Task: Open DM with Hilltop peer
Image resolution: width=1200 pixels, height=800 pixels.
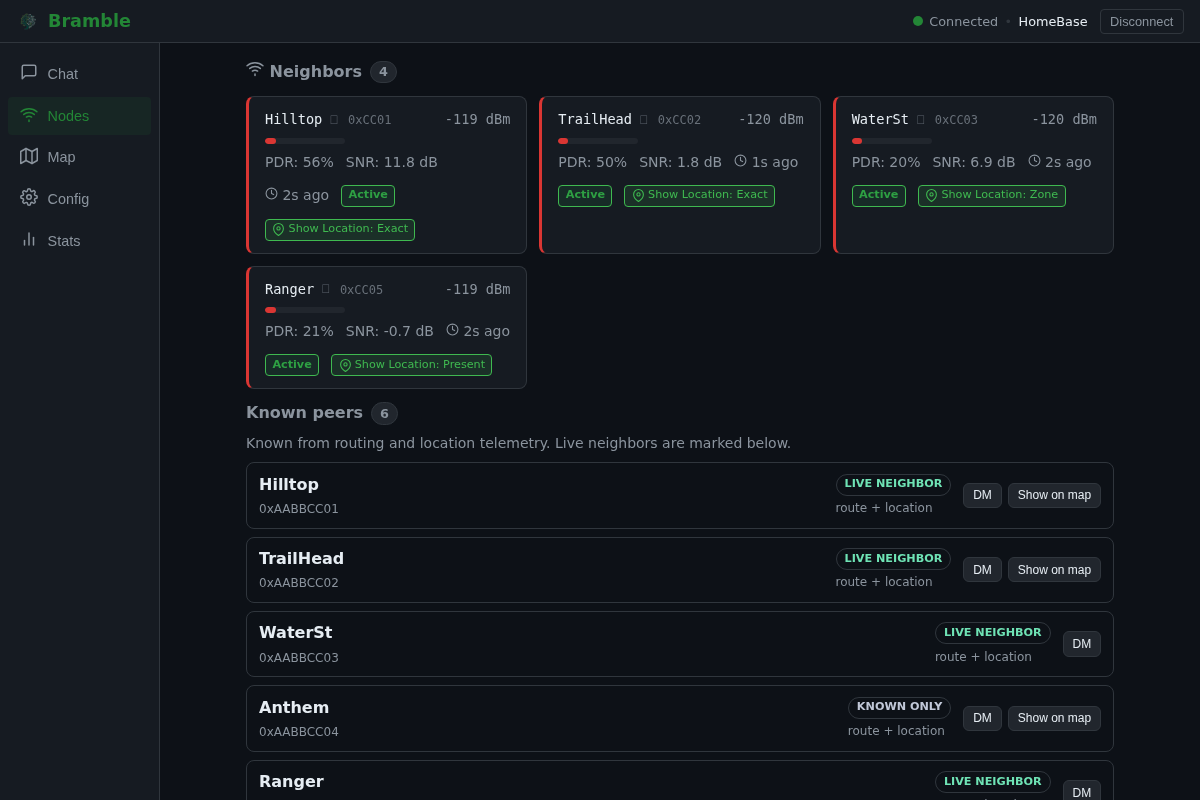Action: tap(982, 495)
